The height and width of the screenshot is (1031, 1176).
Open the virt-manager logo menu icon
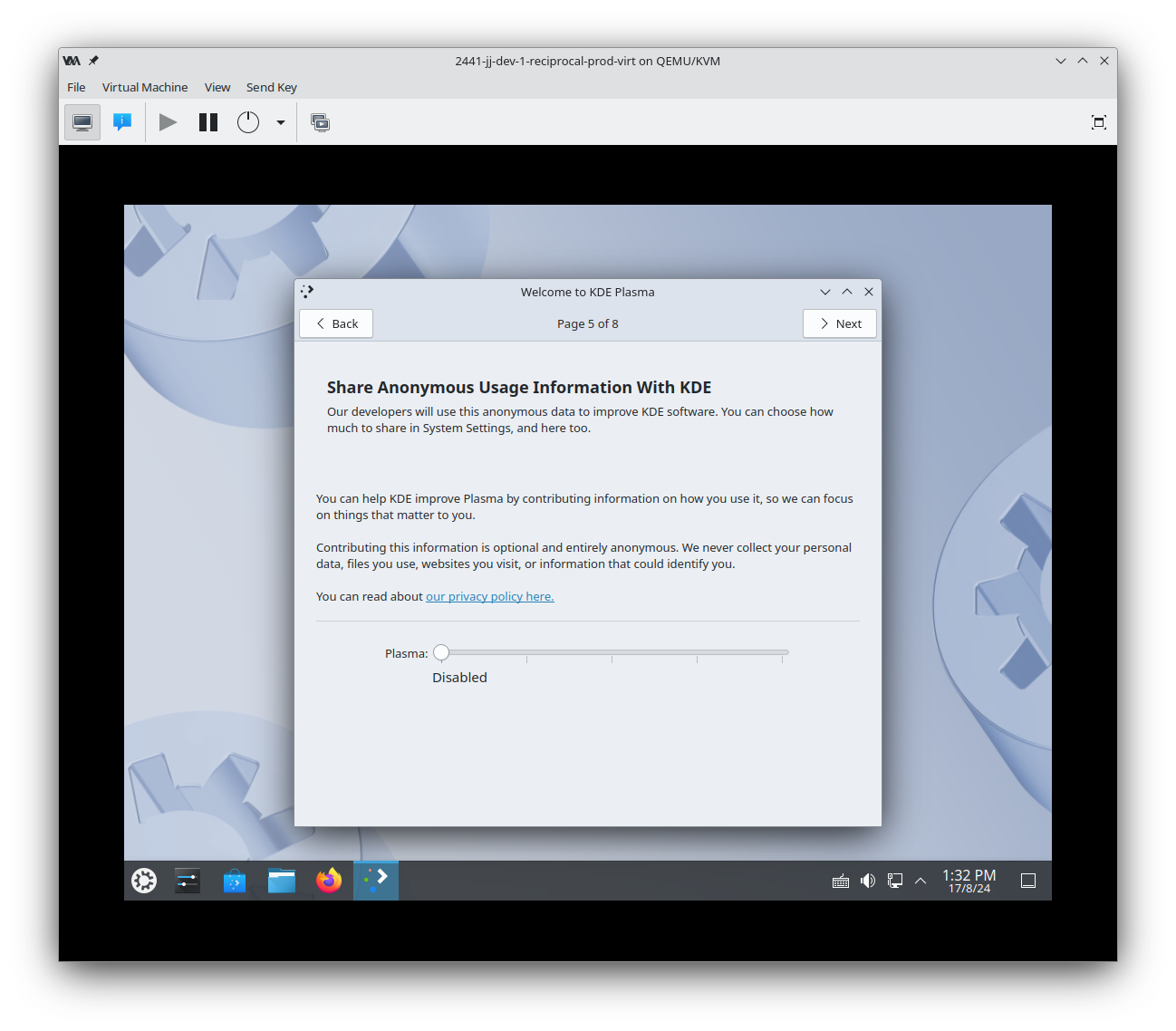72,61
